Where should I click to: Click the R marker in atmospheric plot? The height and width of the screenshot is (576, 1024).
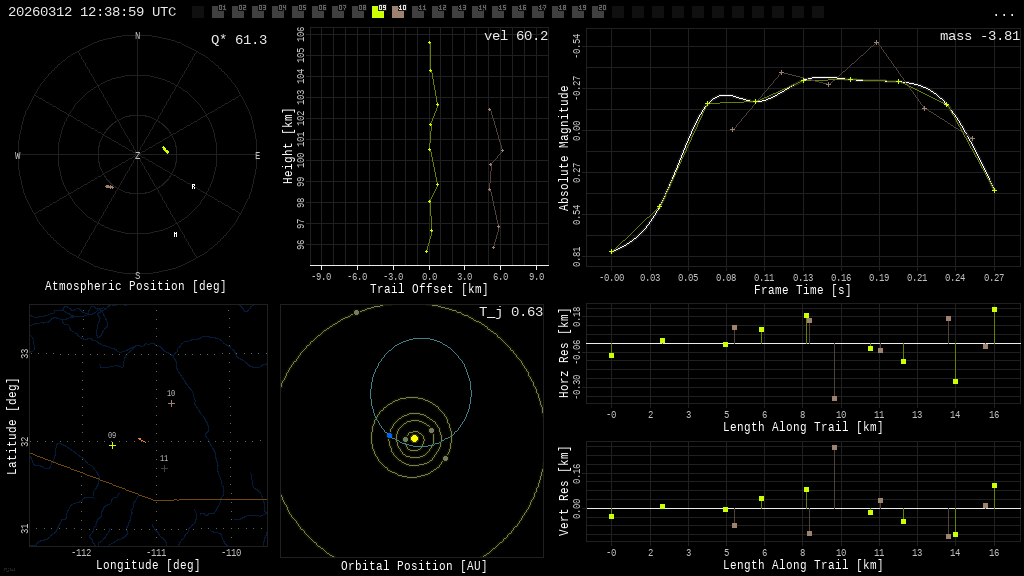pyautogui.click(x=193, y=187)
